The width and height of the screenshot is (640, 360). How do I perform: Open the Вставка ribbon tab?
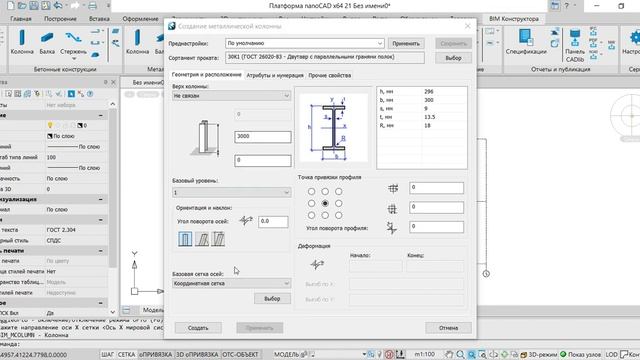coord(99,19)
